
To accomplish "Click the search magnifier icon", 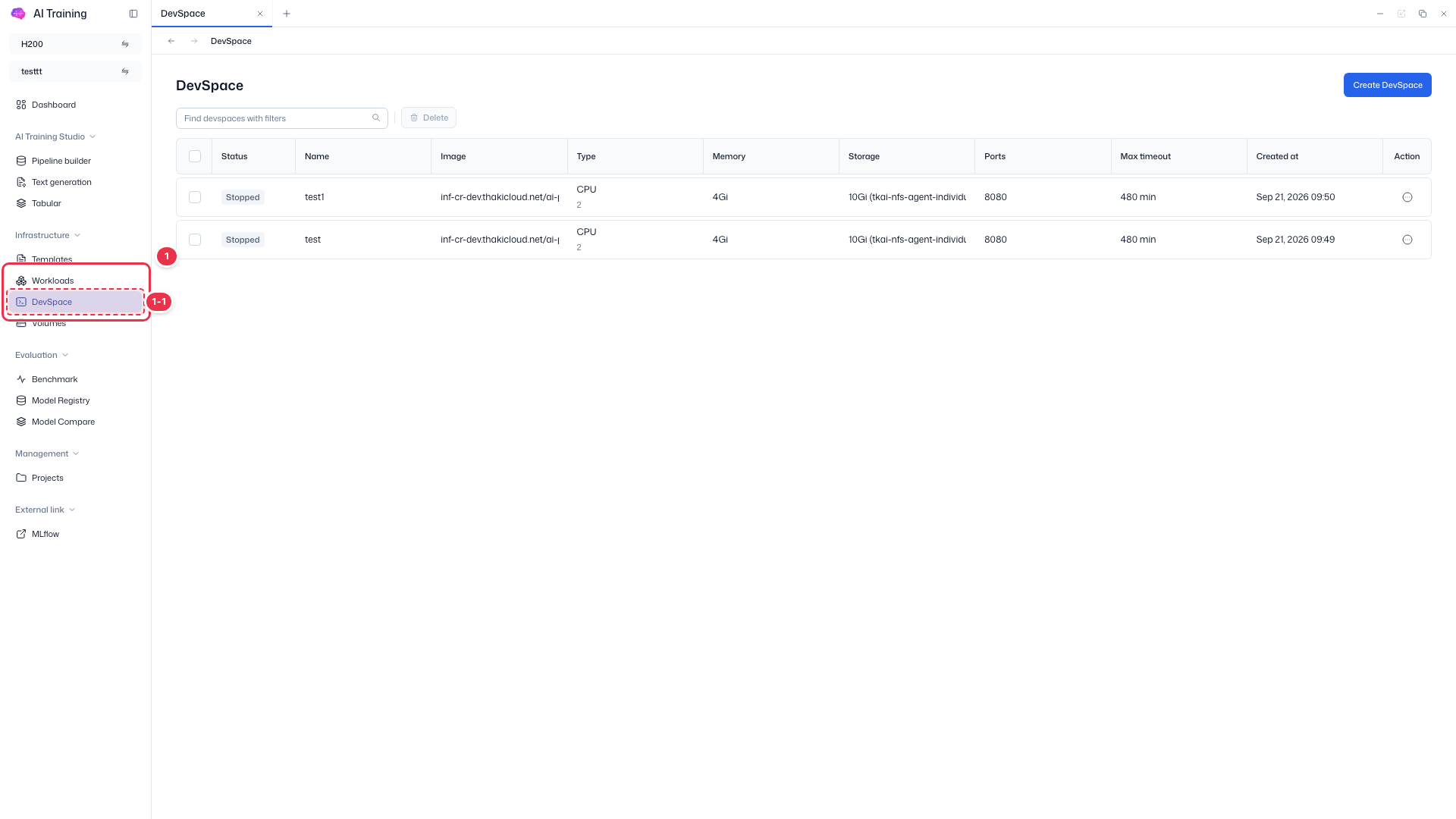I will coord(376,118).
